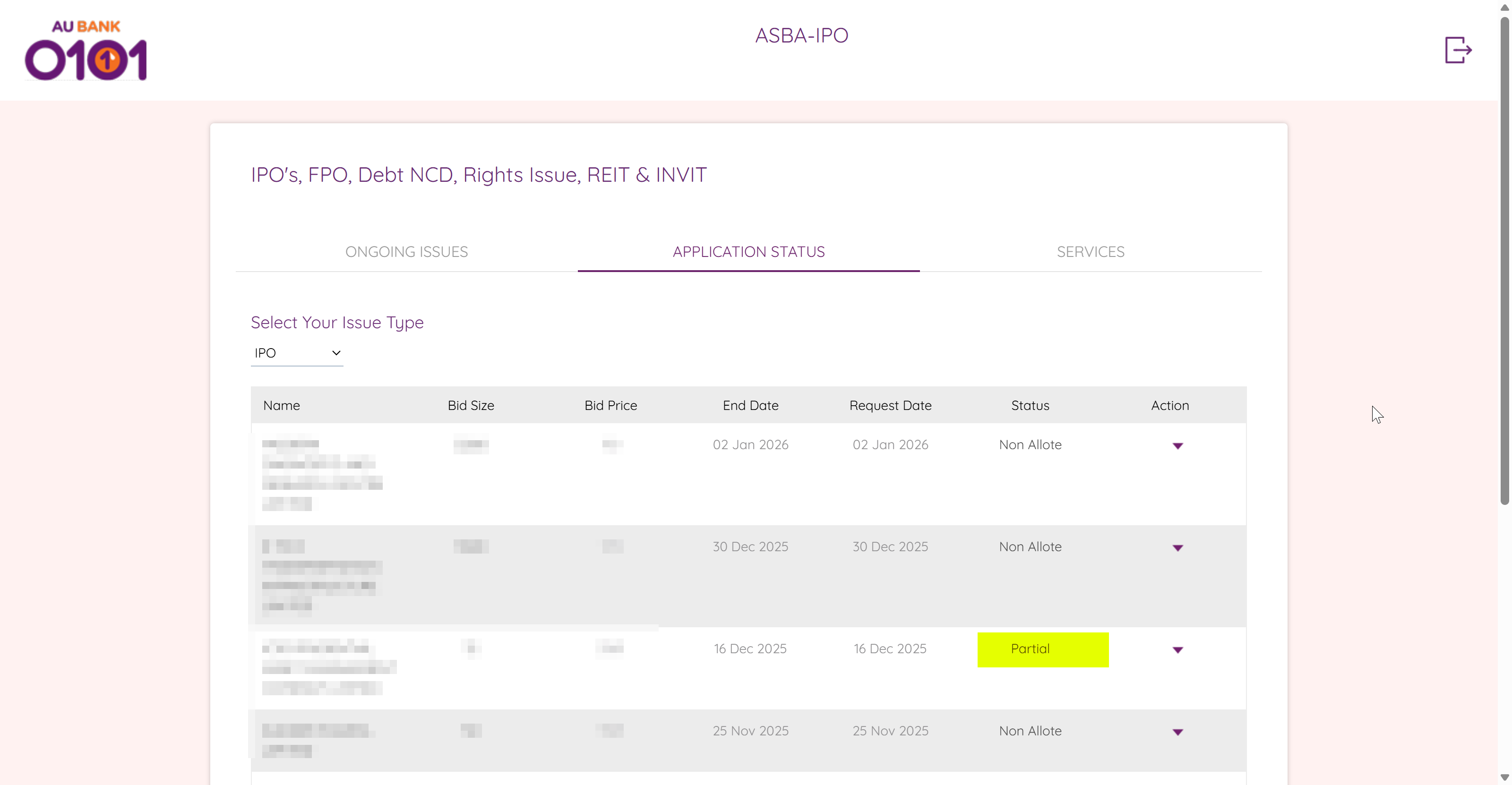Click the highlighted Partial status cell
The image size is (1512, 785).
pos(1042,649)
